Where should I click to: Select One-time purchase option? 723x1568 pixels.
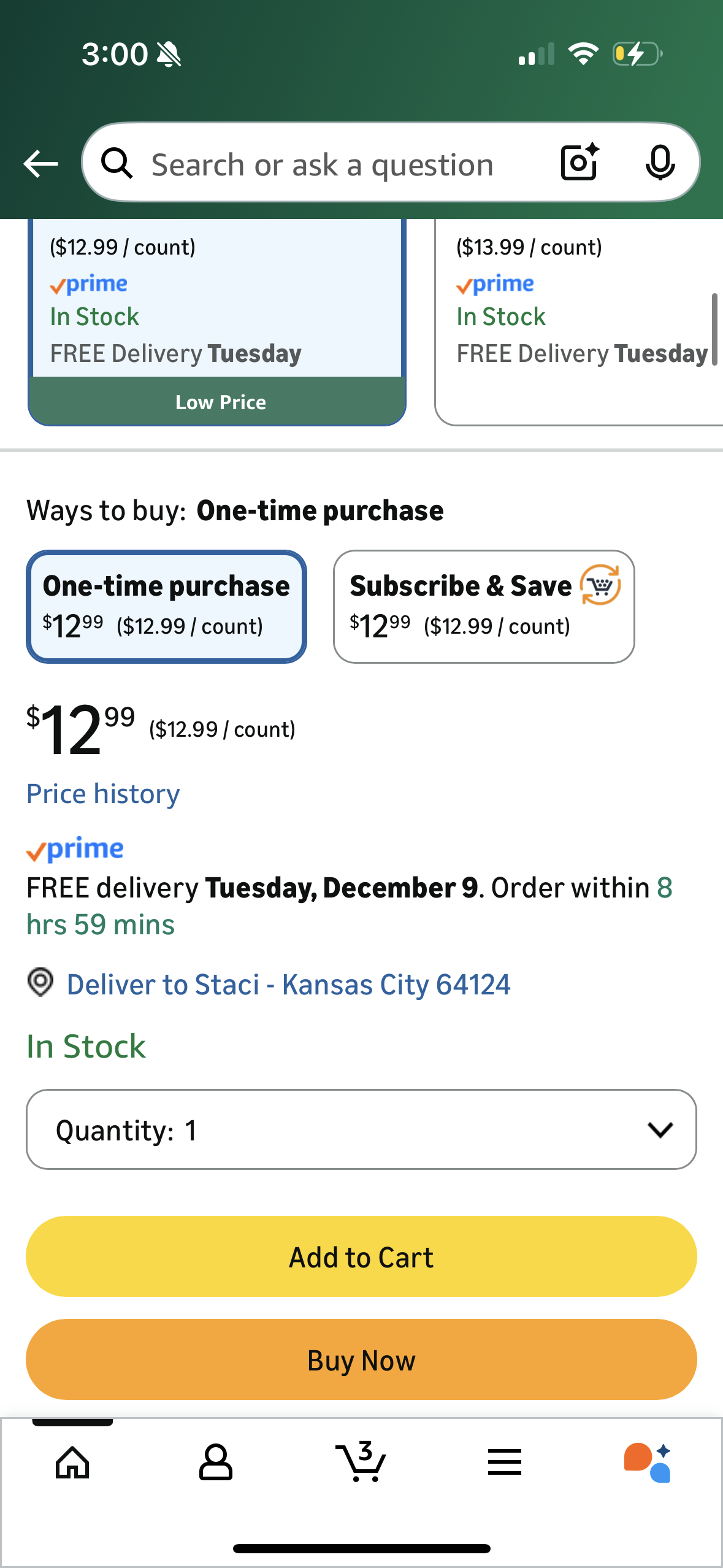[166, 606]
